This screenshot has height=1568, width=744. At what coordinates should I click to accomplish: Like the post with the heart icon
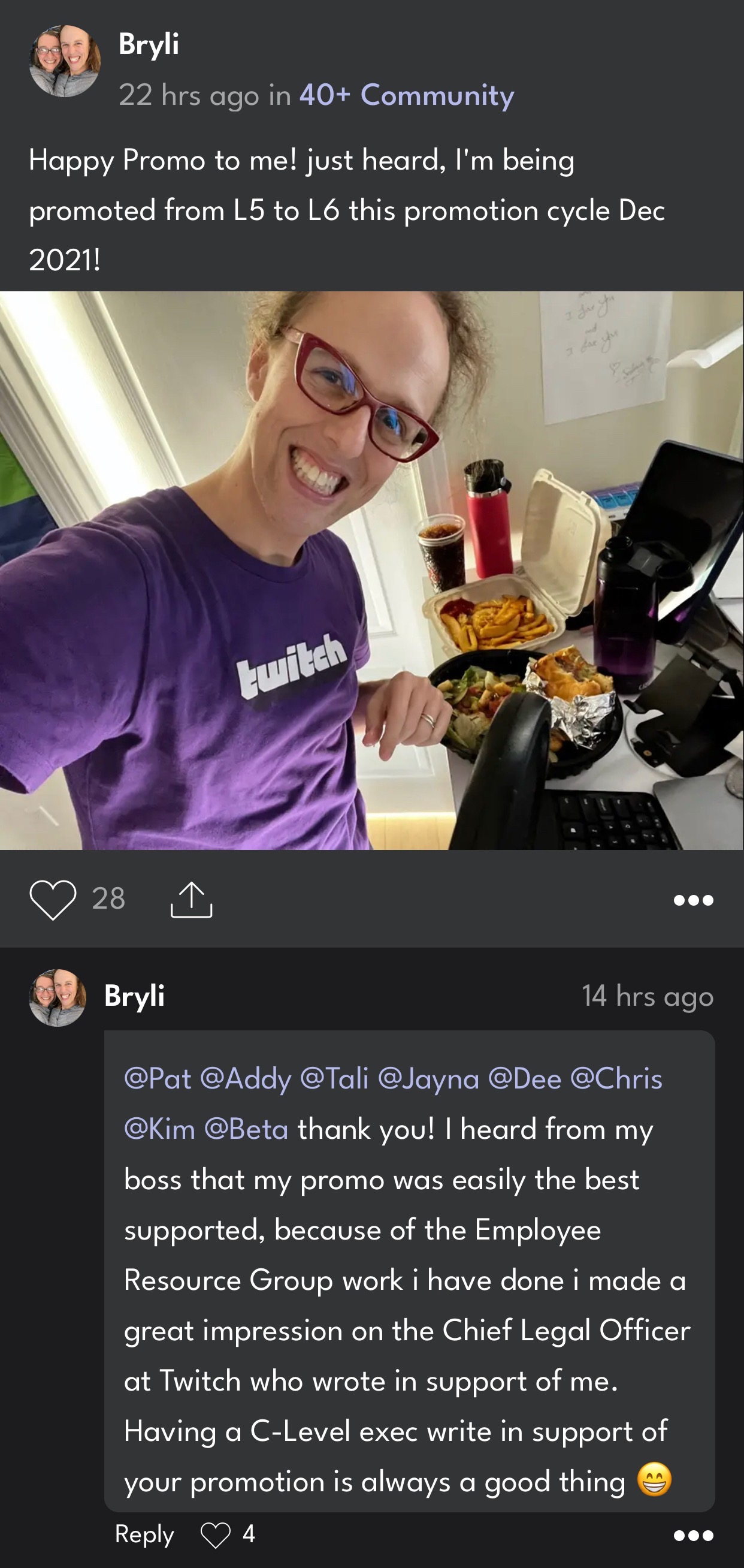(53, 899)
